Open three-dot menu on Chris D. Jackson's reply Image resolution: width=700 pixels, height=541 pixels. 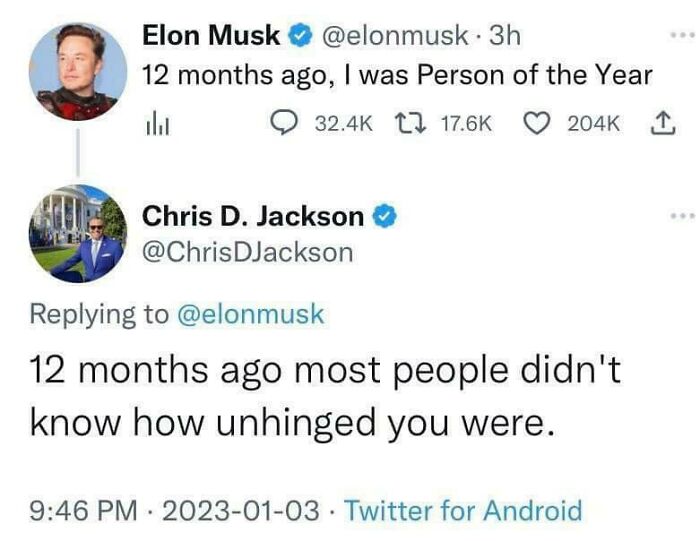(x=681, y=215)
